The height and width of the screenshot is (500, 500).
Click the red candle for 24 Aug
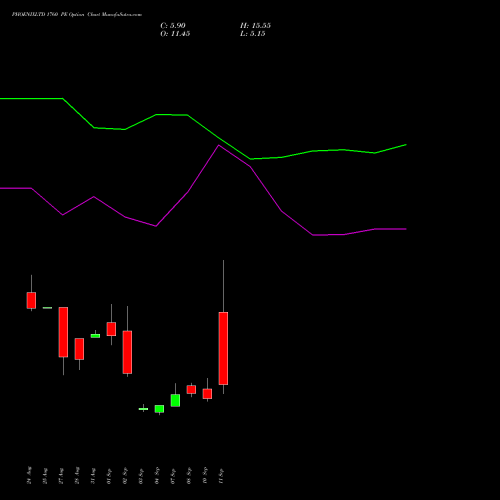tap(31, 300)
